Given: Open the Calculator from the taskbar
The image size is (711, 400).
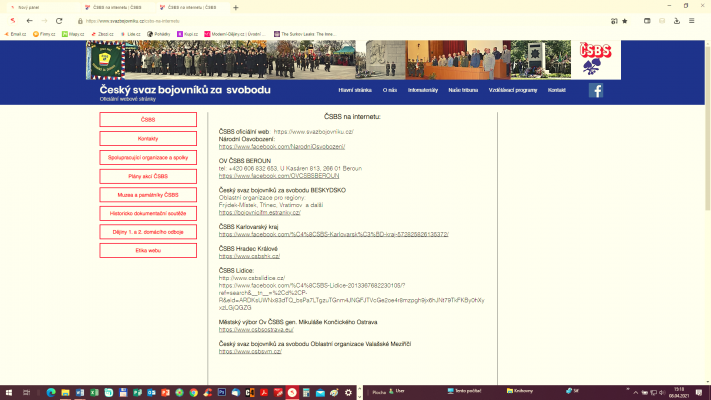Looking at the screenshot, I should [x=306, y=393].
